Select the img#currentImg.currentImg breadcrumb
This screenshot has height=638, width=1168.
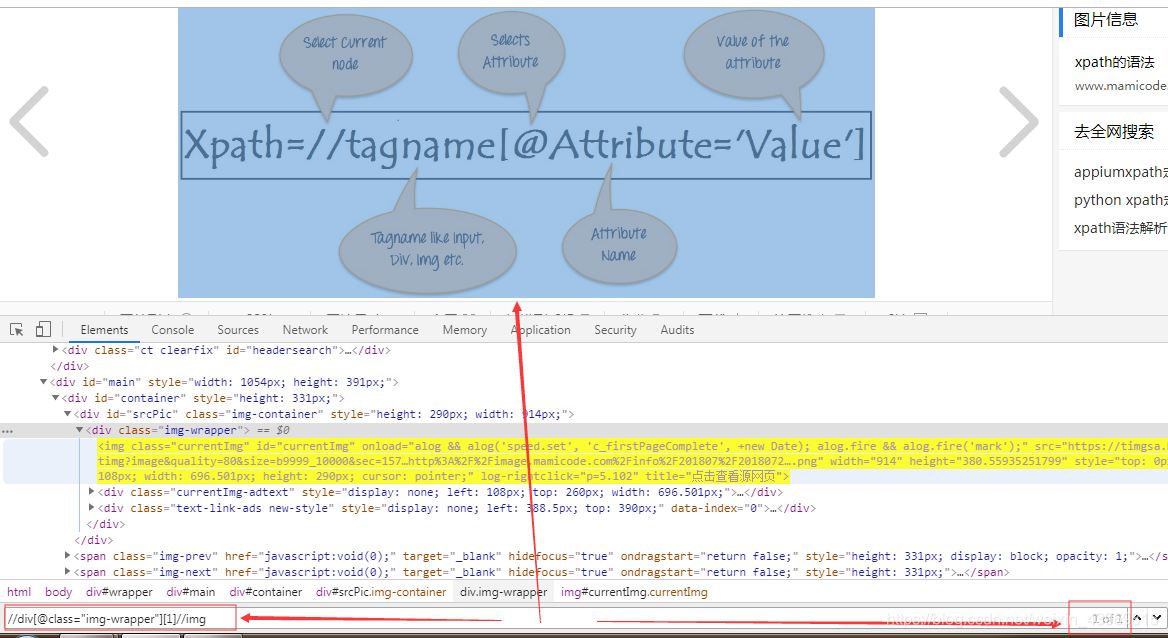click(634, 592)
